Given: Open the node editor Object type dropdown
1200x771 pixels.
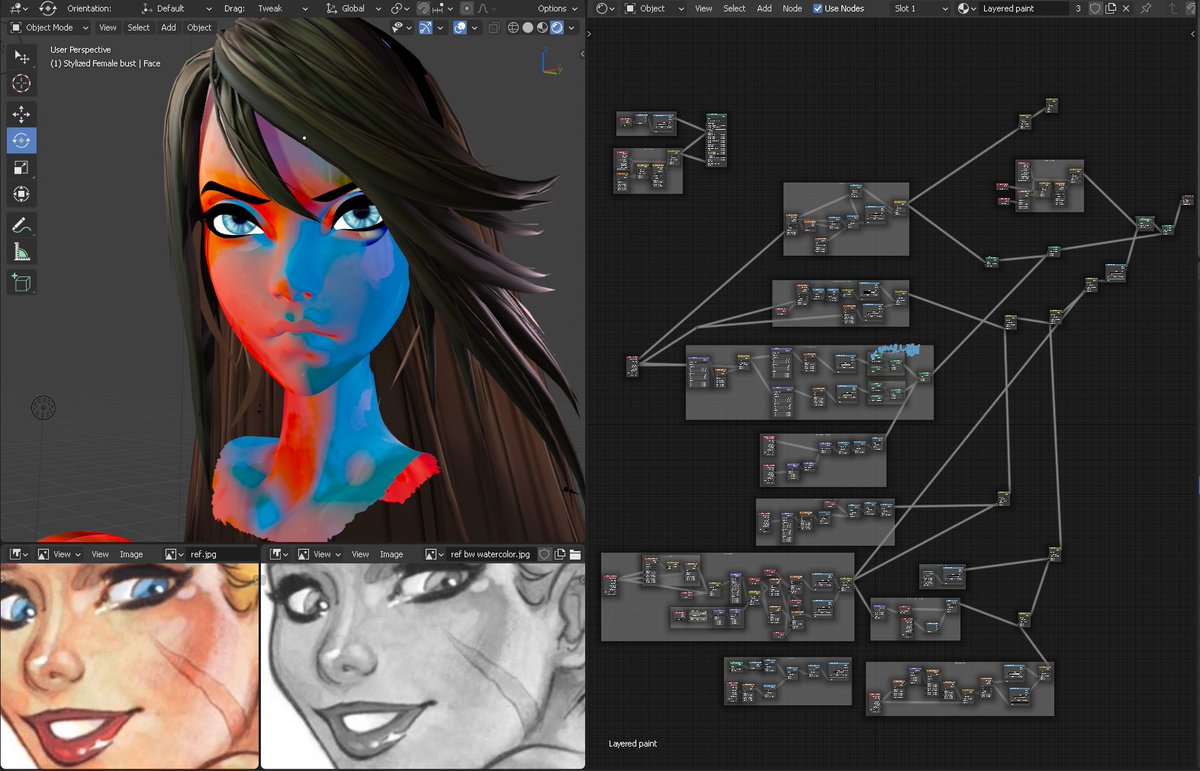Looking at the screenshot, I should (654, 8).
